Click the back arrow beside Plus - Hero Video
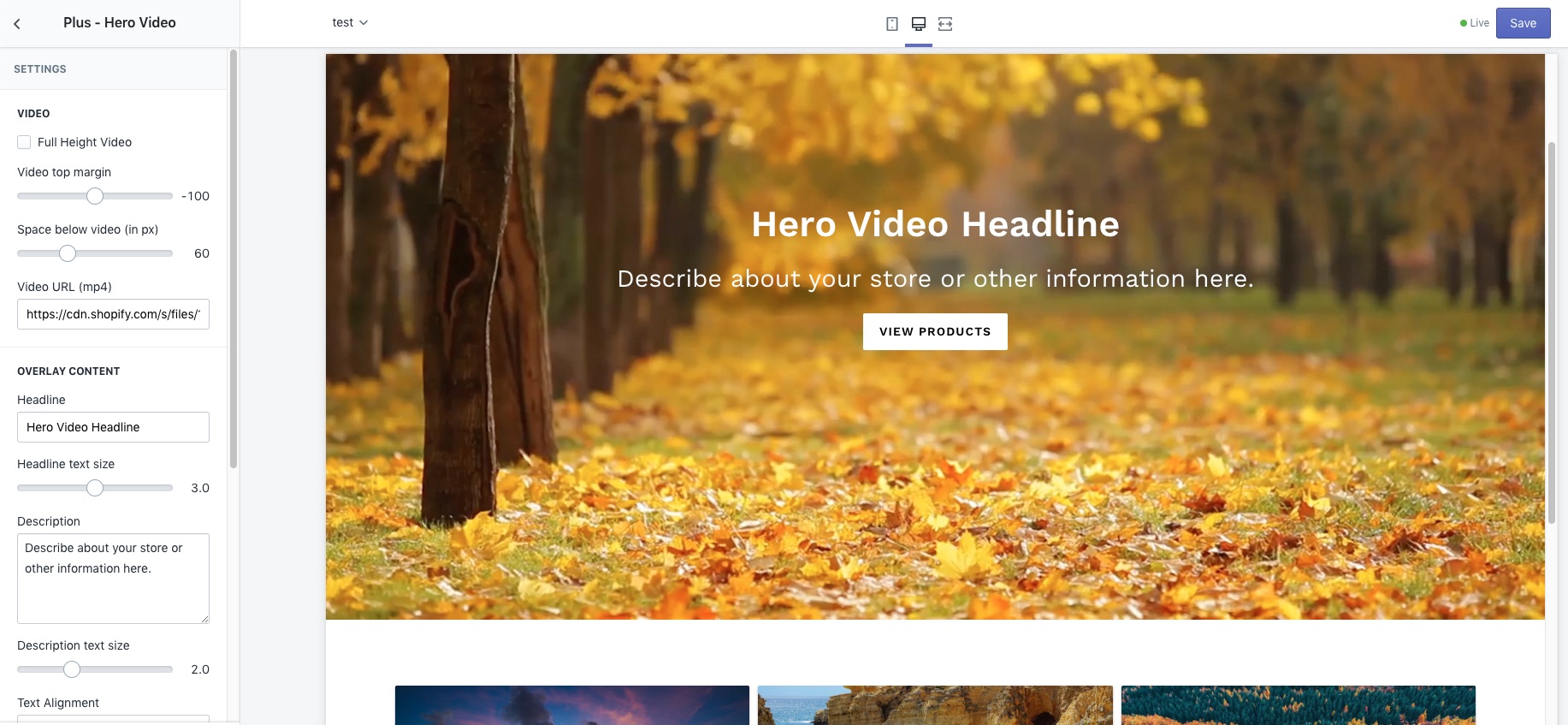Viewport: 1568px width, 725px height. (x=17, y=24)
